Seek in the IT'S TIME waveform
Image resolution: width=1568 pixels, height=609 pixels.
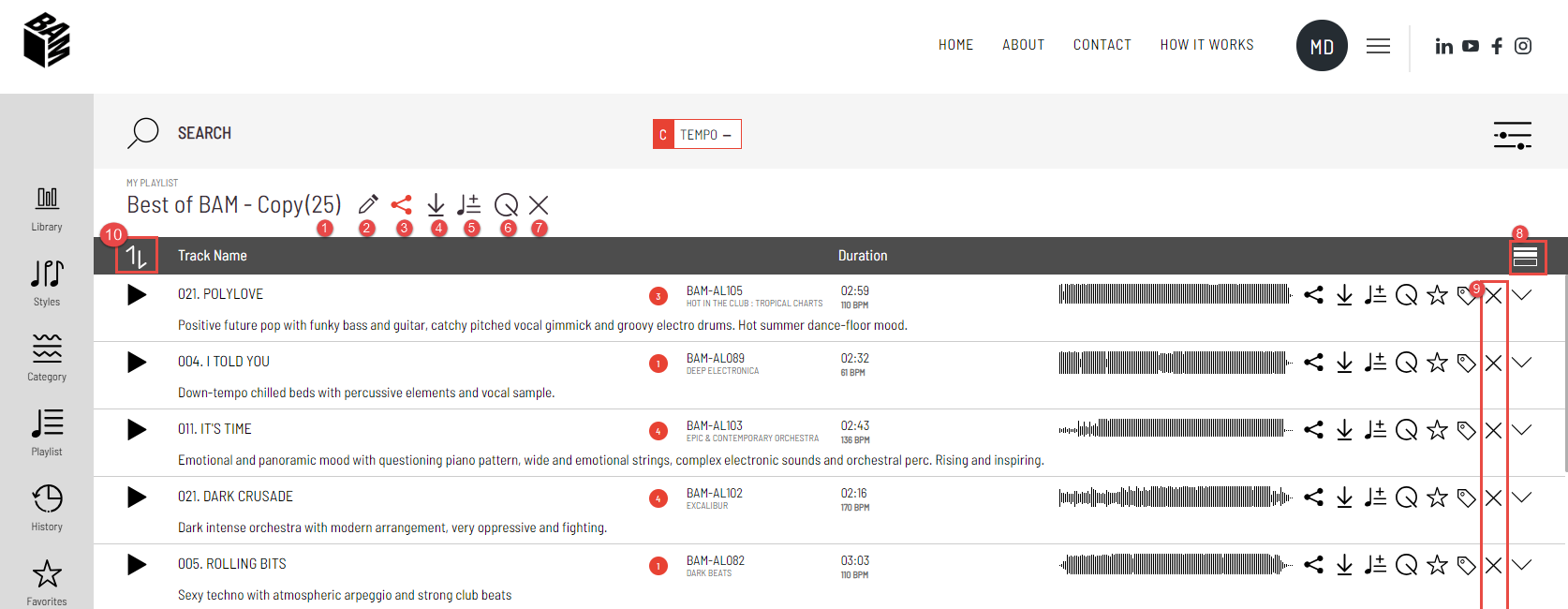pos(1176,430)
